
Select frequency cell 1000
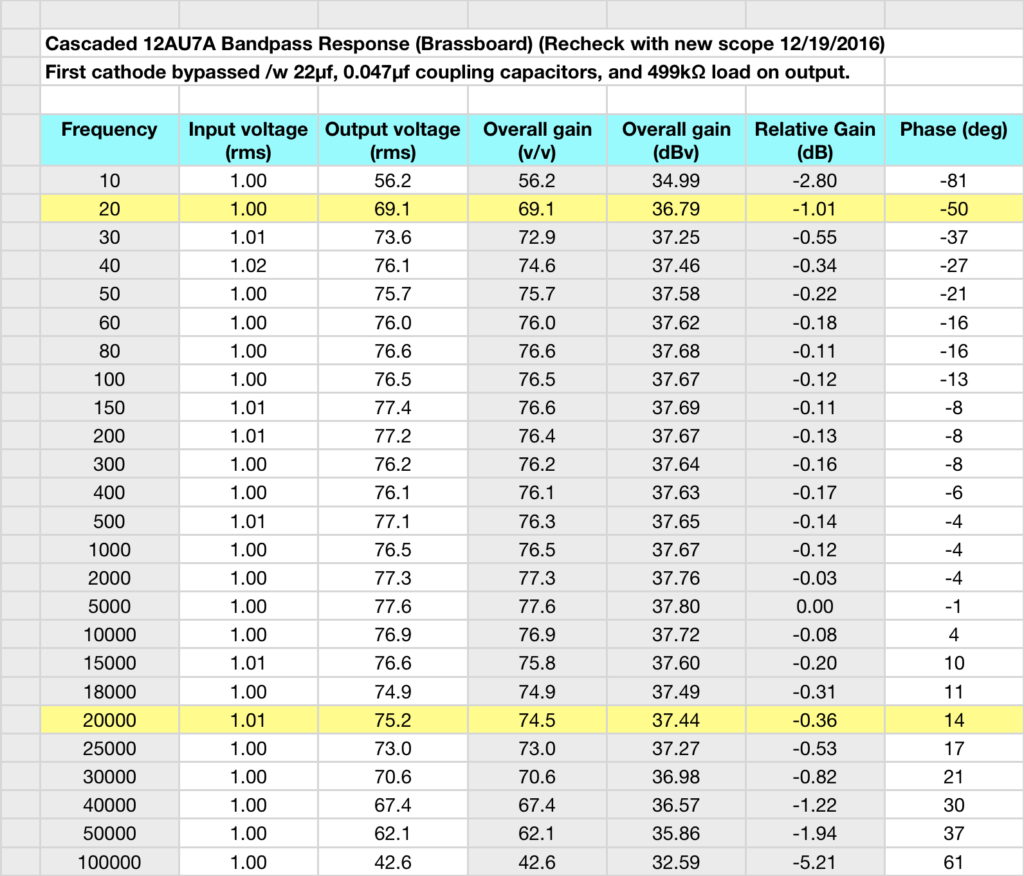point(109,549)
